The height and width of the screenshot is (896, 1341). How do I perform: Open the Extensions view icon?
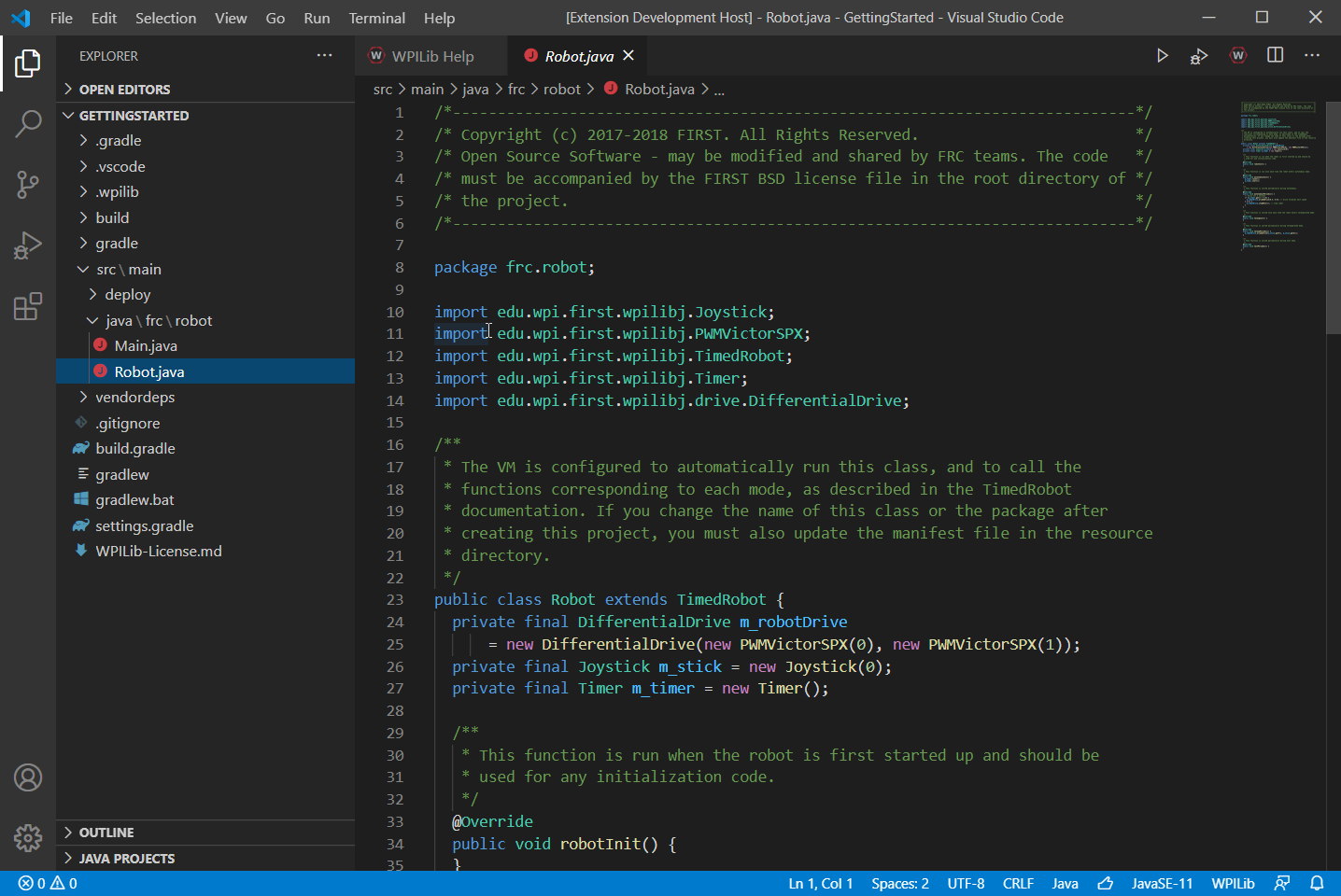coord(28,306)
